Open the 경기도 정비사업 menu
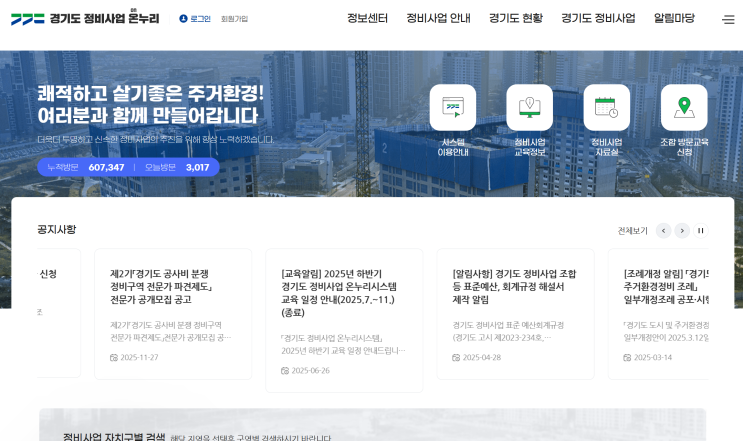This screenshot has width=743, height=441. pos(598,18)
